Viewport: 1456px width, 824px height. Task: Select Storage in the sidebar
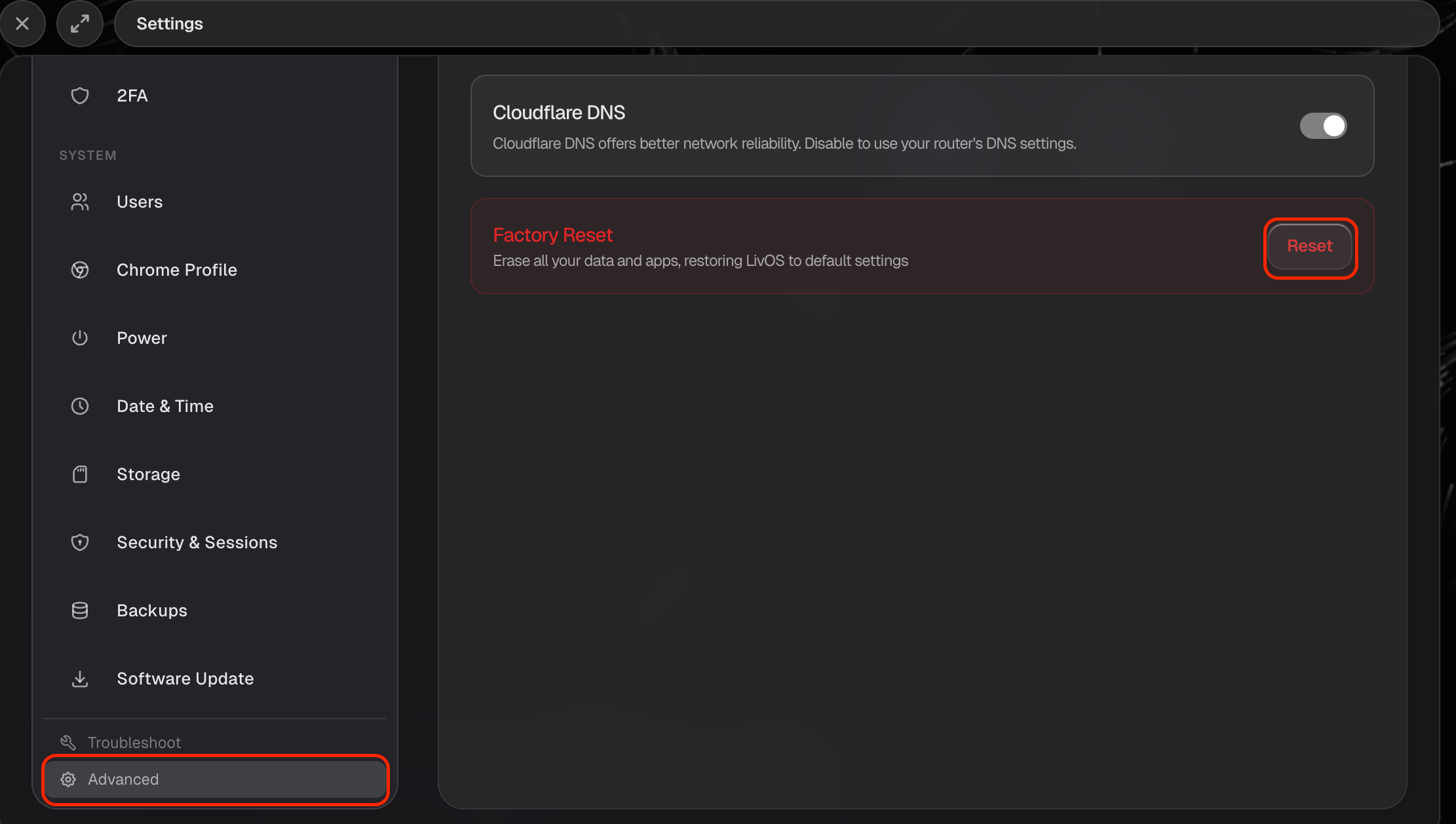coord(215,474)
